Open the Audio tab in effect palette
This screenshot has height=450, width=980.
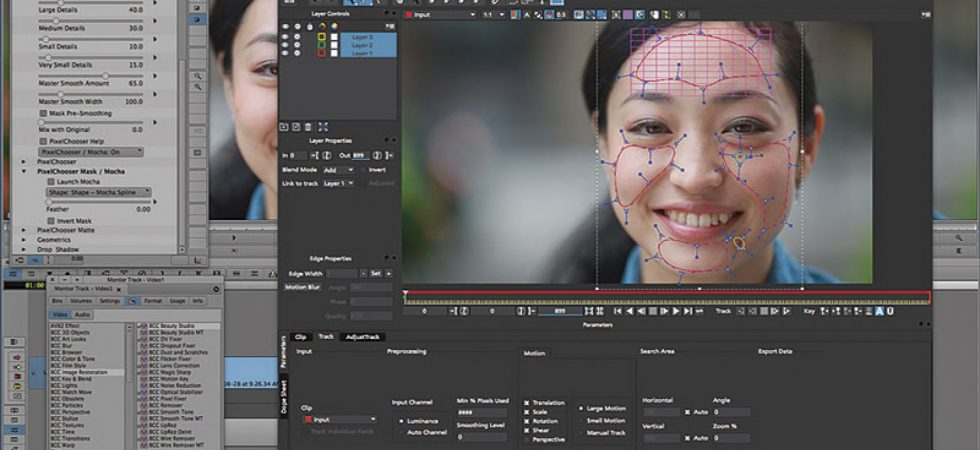[82, 314]
